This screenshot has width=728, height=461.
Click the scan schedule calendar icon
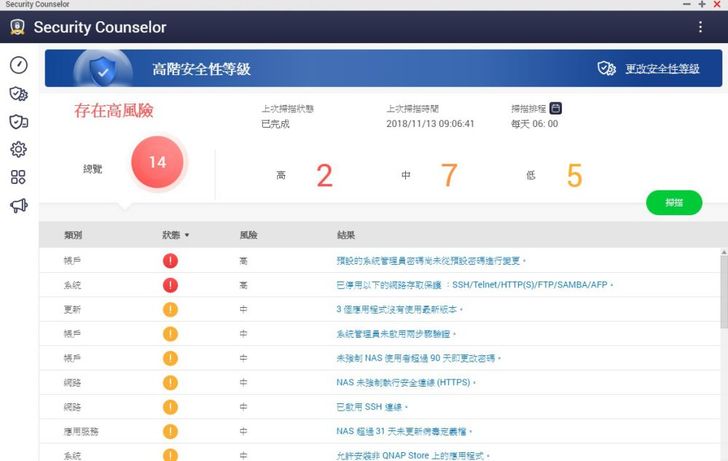pos(555,108)
